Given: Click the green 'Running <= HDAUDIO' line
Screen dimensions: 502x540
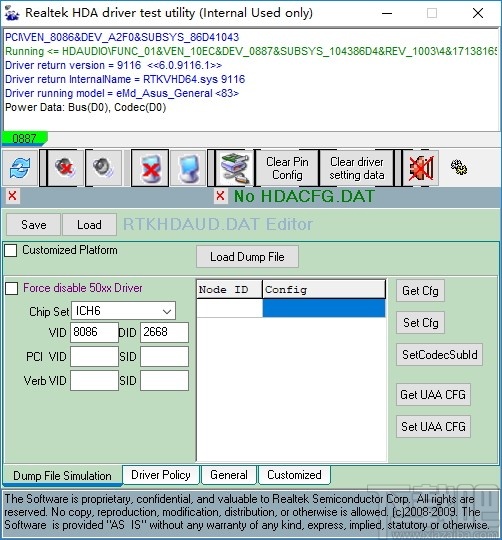Looking at the screenshot, I should click(251, 51).
